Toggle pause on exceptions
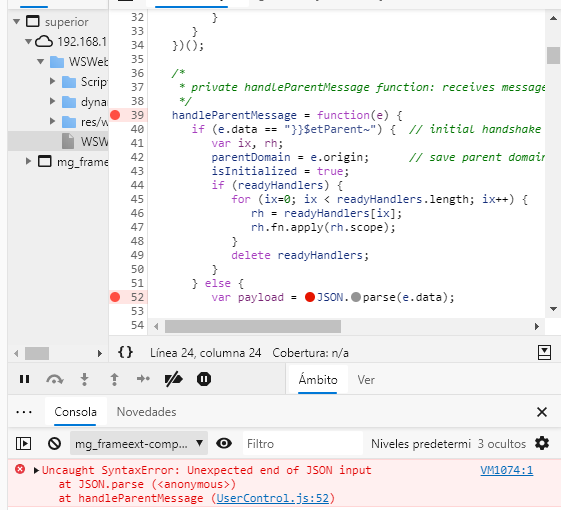This screenshot has height=510, width=561. coord(204,379)
